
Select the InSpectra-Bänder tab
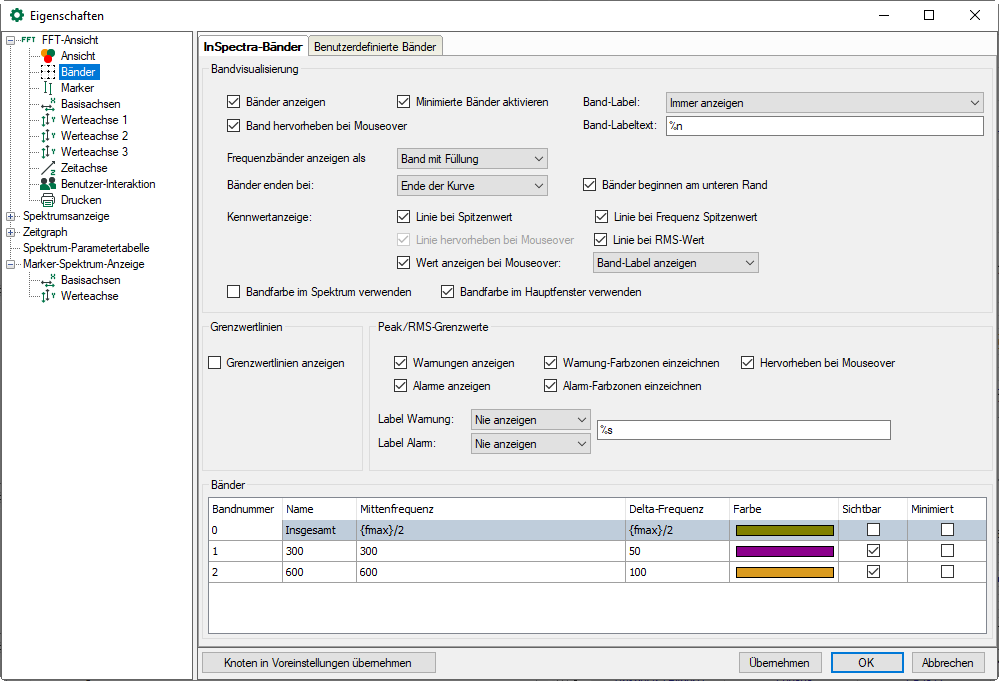(252, 46)
